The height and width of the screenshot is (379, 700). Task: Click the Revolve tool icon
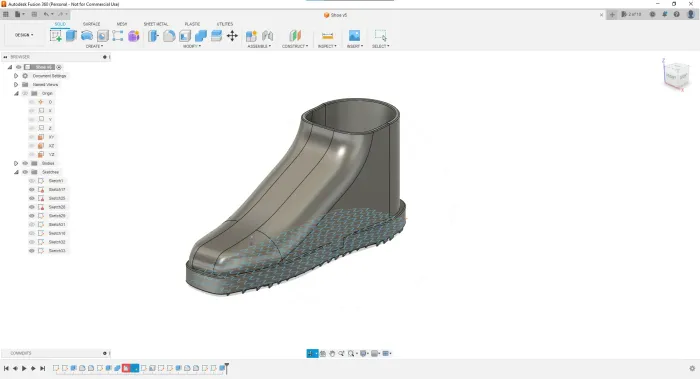click(87, 36)
